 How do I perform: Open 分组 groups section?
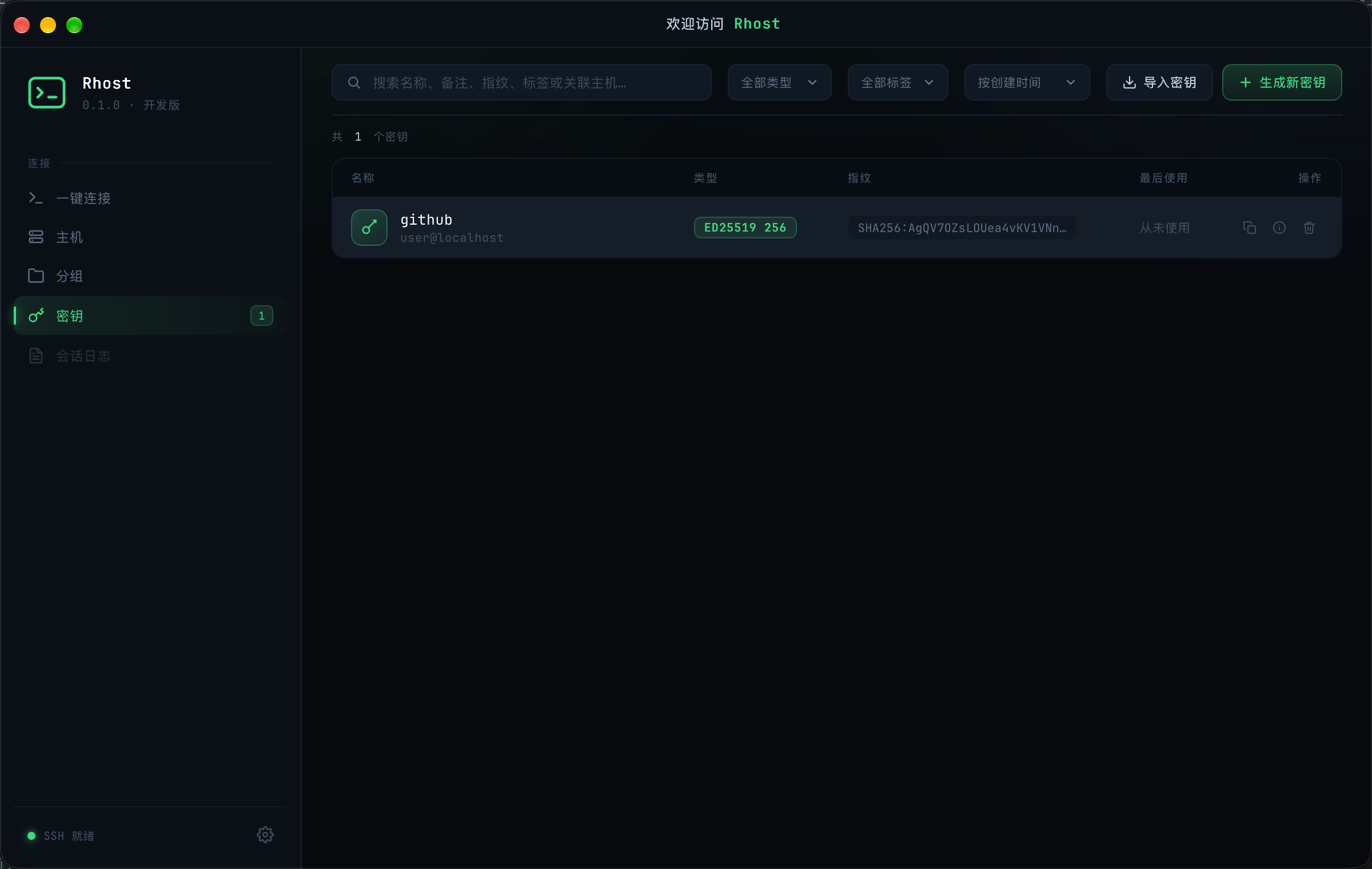point(150,276)
